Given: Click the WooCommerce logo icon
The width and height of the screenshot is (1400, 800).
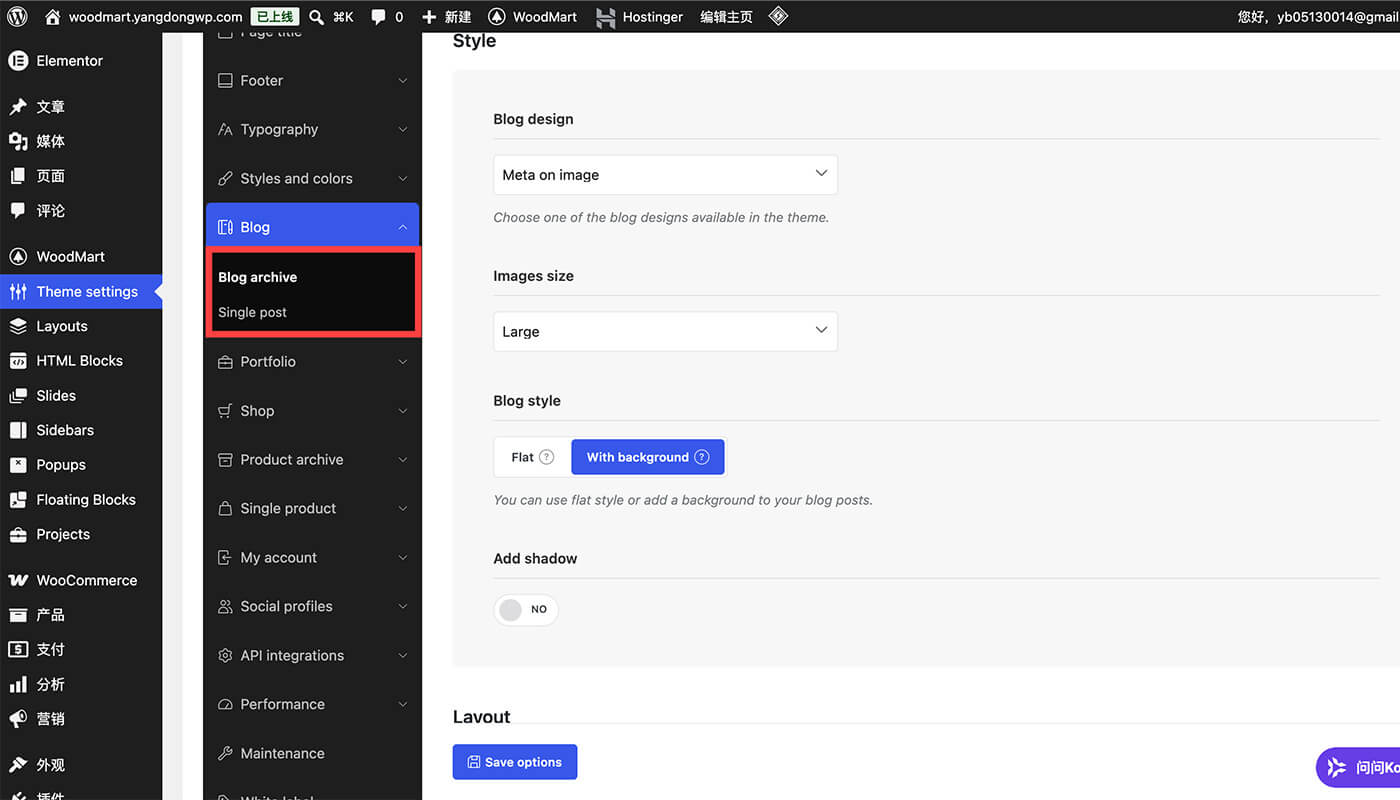Looking at the screenshot, I should [18, 580].
